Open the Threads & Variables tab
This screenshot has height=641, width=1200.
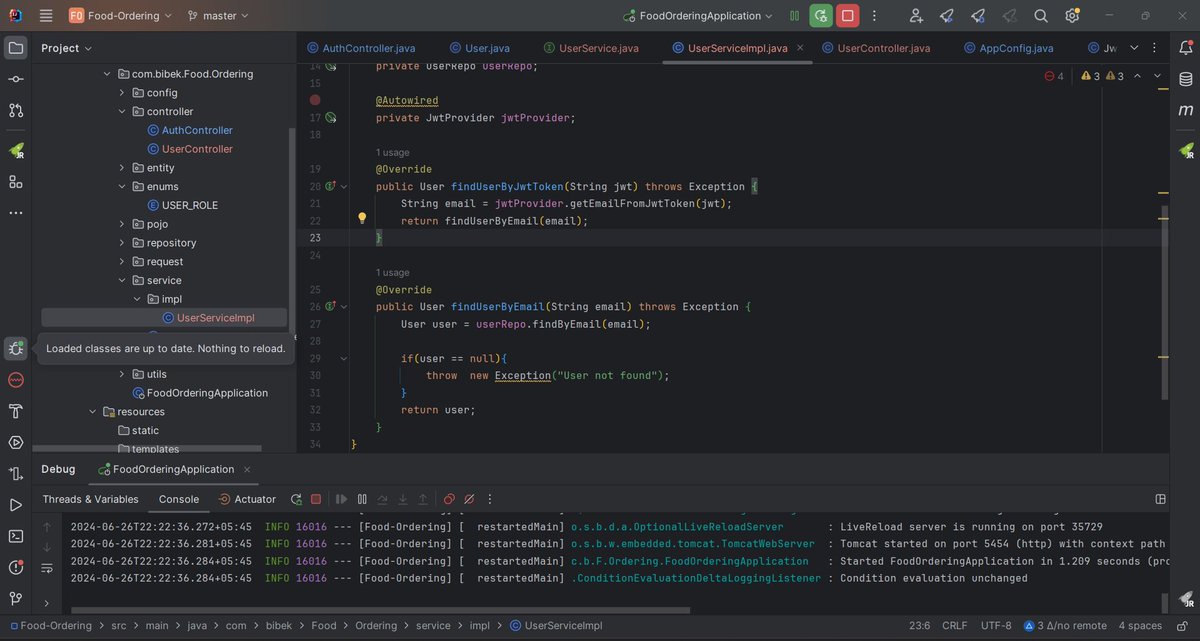91,499
